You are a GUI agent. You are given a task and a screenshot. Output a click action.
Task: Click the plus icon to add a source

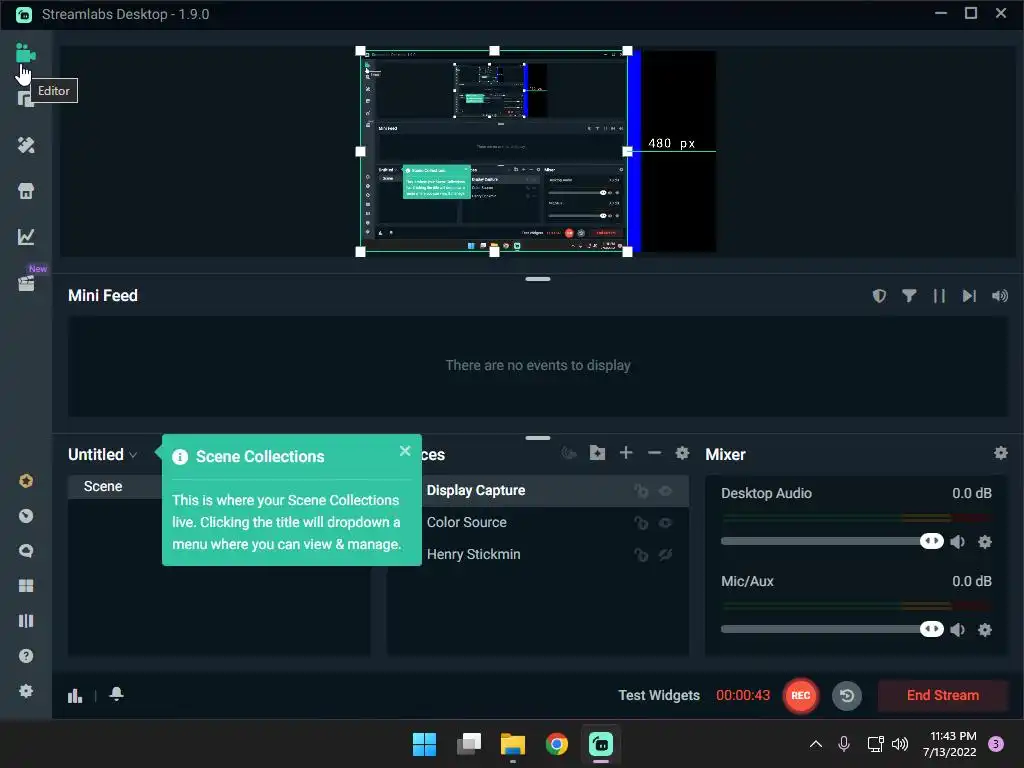point(626,453)
